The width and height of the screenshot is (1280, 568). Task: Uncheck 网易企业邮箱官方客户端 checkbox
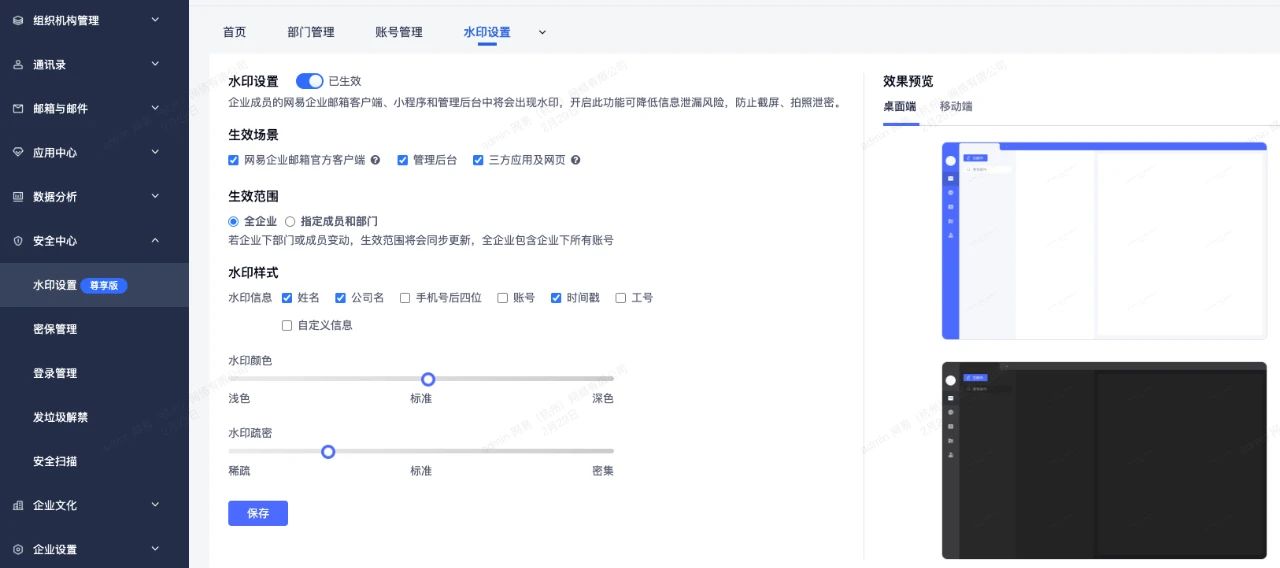(x=233, y=160)
